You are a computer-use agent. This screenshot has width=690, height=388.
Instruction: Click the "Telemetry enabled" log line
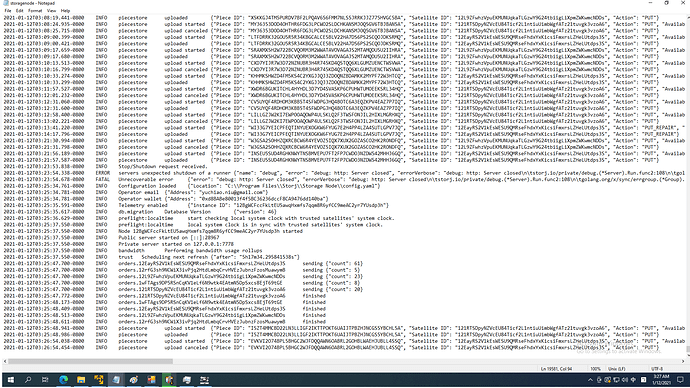click(196, 205)
